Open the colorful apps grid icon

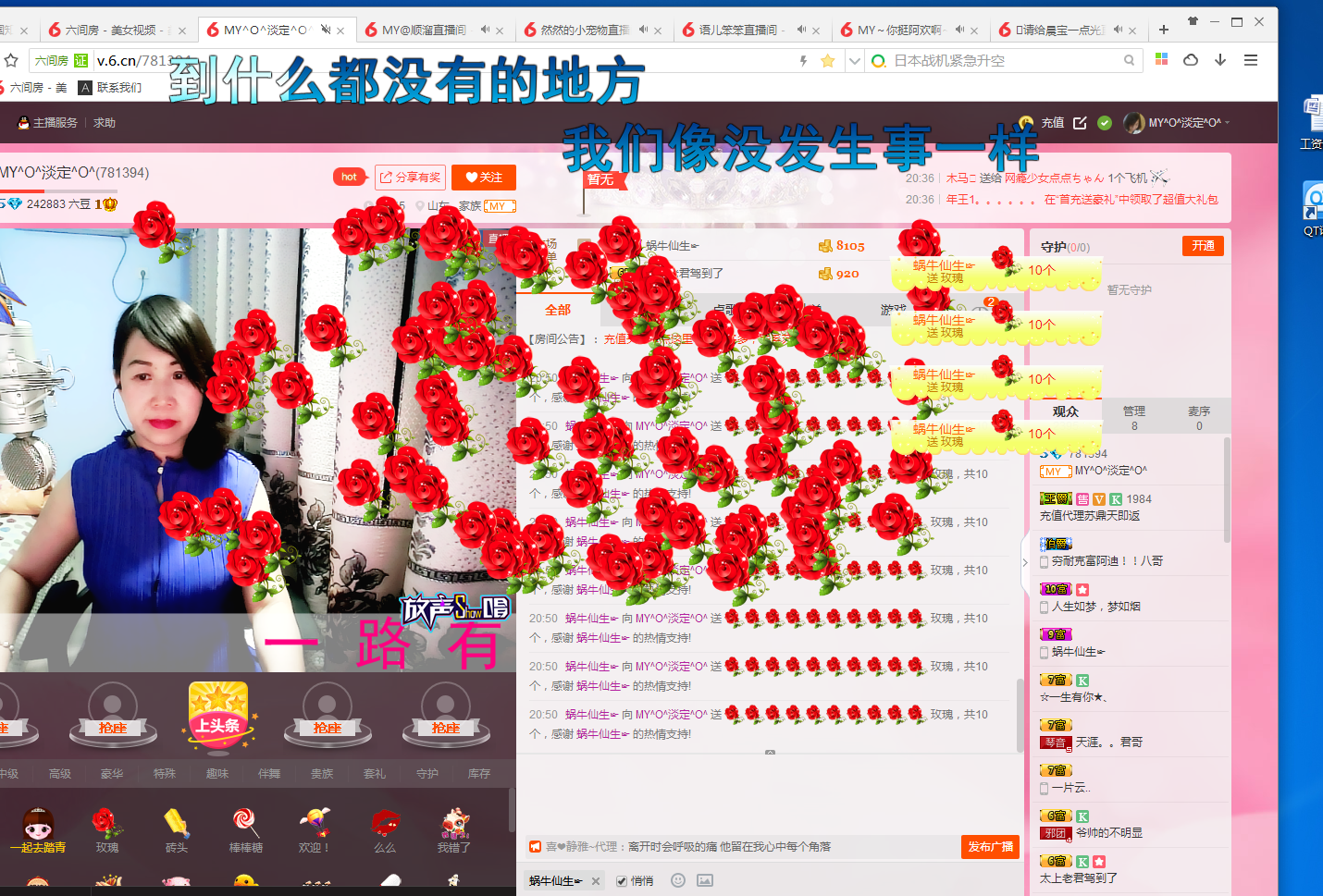(x=1162, y=59)
